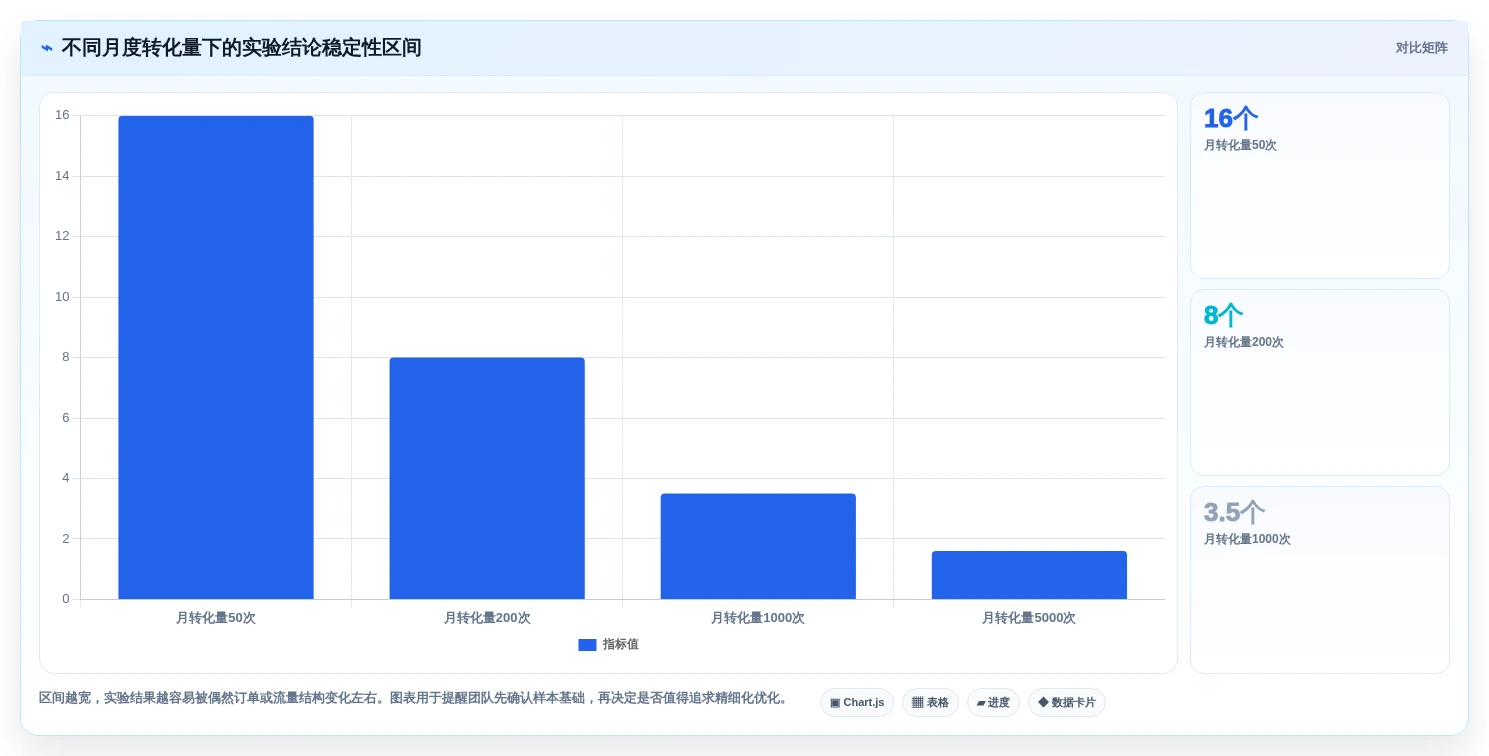Viewport: 1489px width, 756px height.
Task: Click the bar for 月转化量50次
Action: pos(216,358)
